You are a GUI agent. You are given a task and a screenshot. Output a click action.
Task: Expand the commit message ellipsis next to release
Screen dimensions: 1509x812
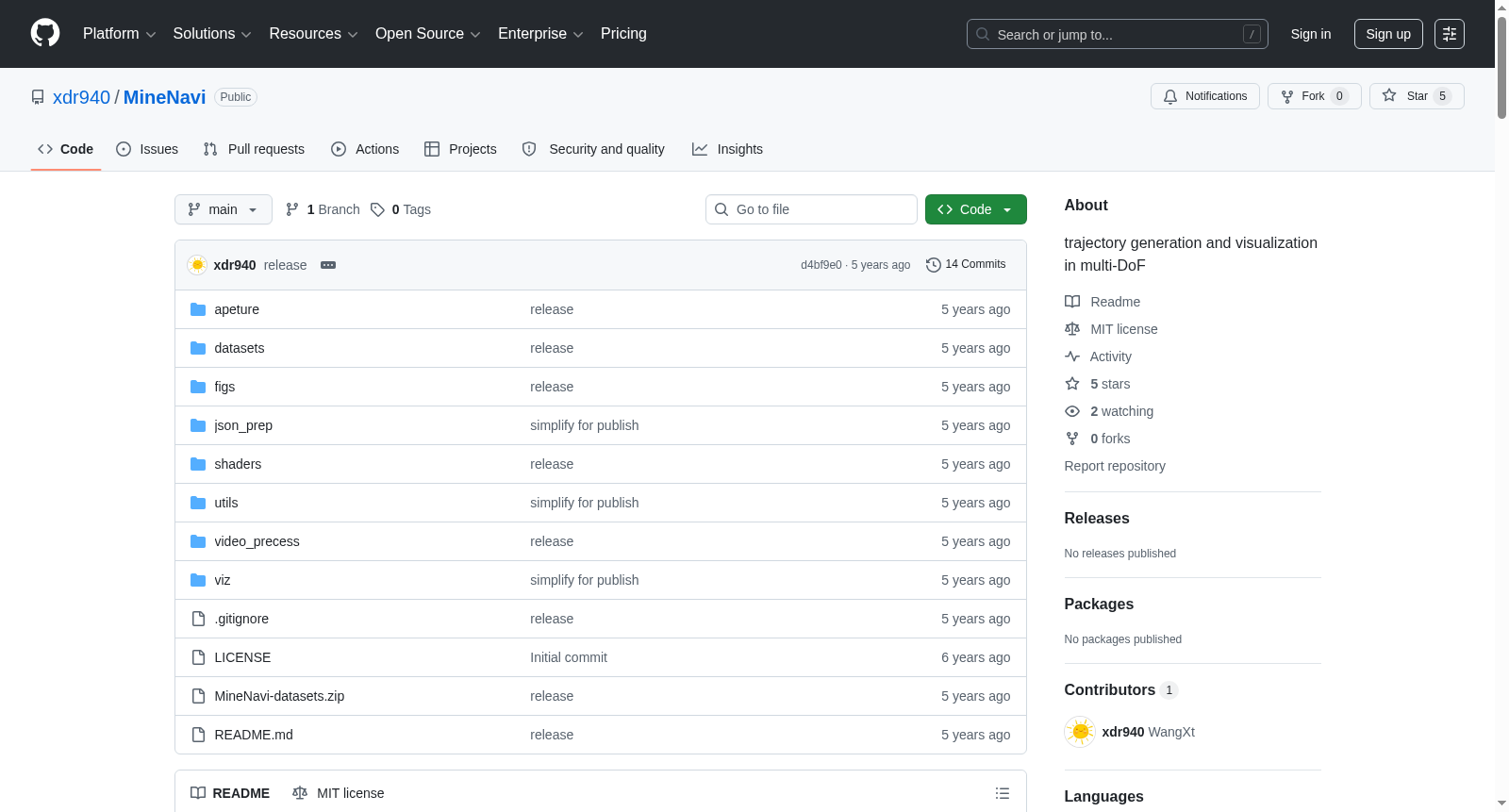[x=328, y=265]
